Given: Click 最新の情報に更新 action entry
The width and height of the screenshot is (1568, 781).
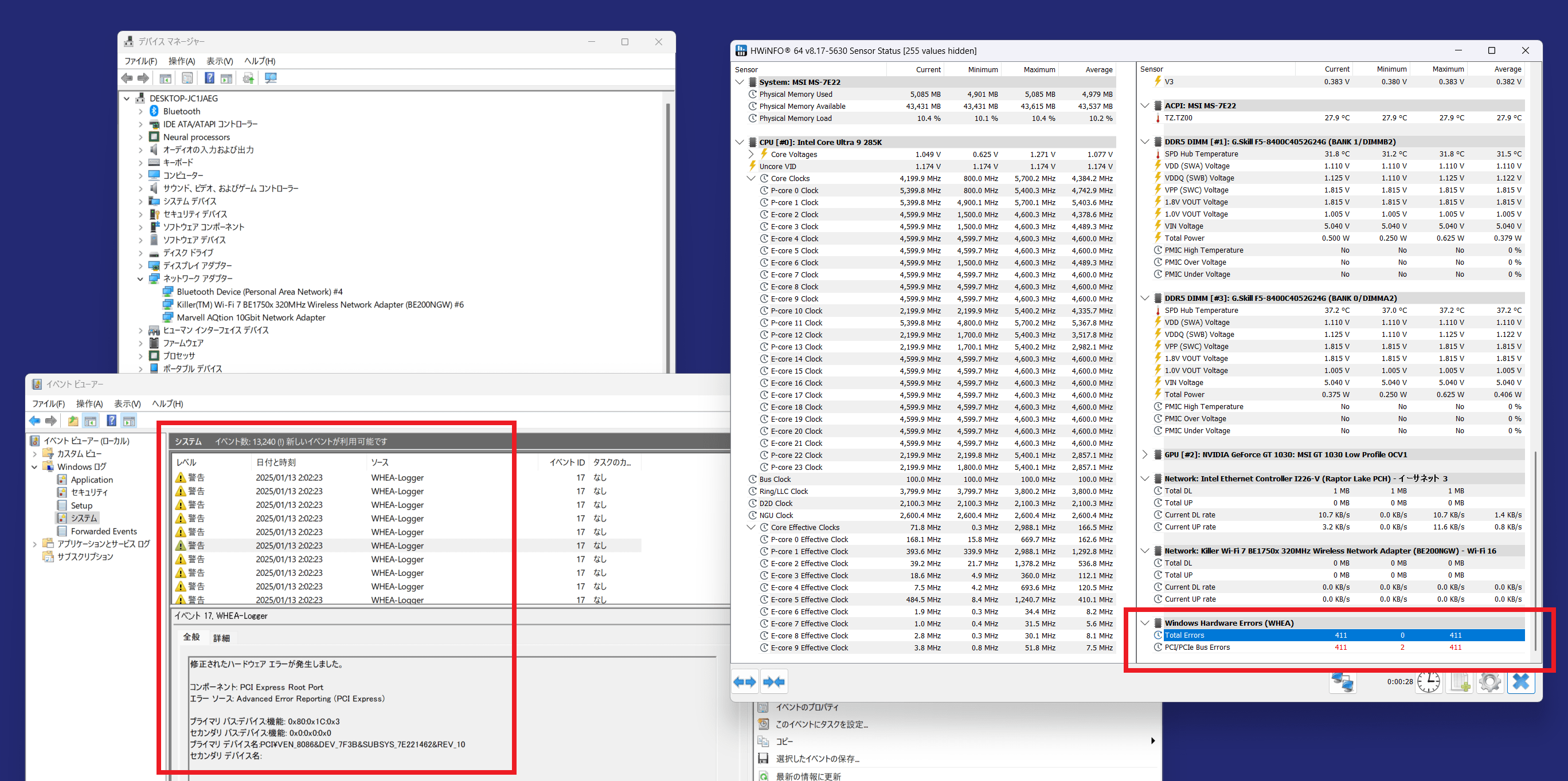Looking at the screenshot, I should [x=808, y=776].
